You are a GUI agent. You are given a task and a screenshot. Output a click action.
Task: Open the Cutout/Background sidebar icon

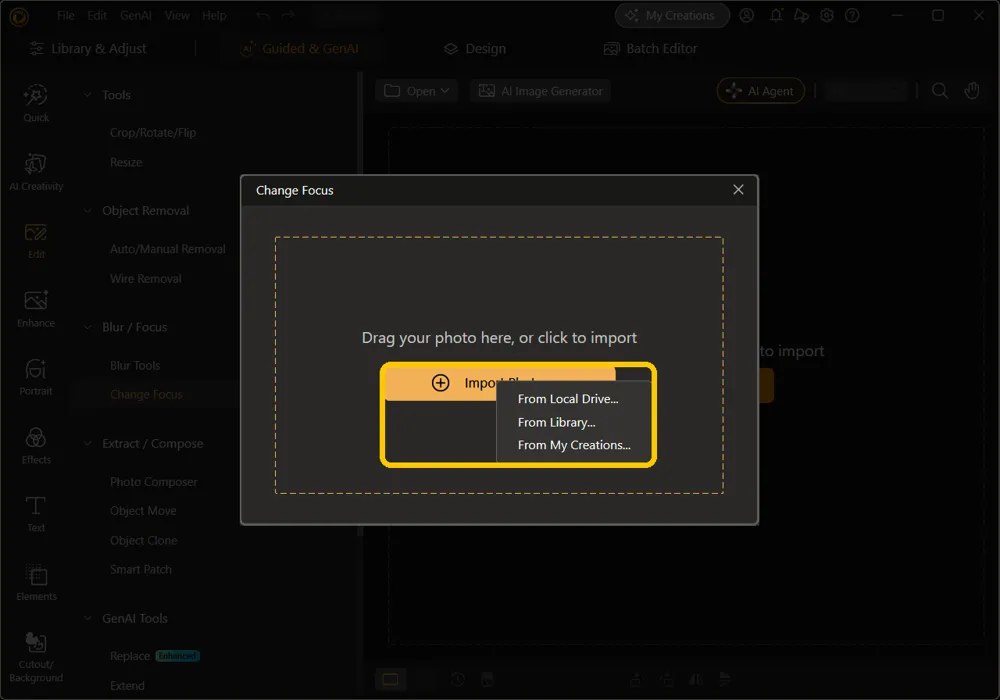click(36, 657)
